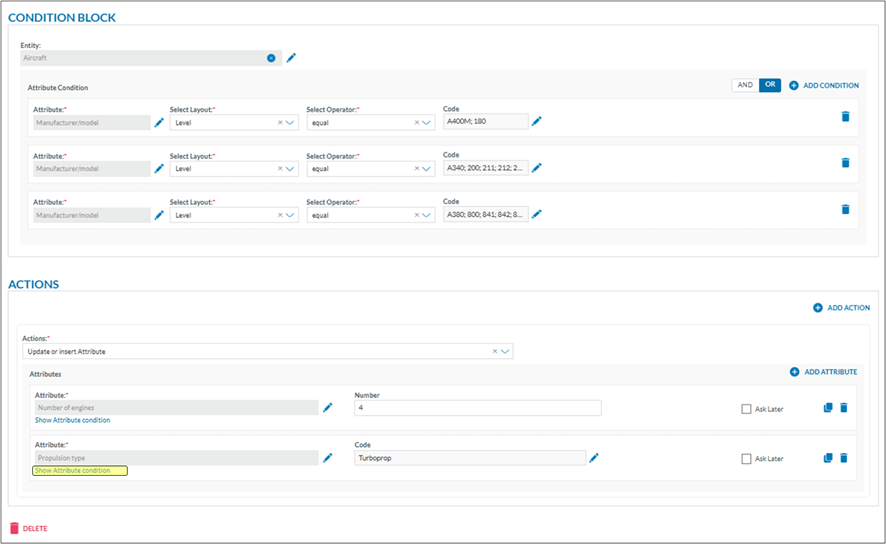886x544 pixels.
Task: Edit the Number of engines attribute
Action: tap(327, 408)
